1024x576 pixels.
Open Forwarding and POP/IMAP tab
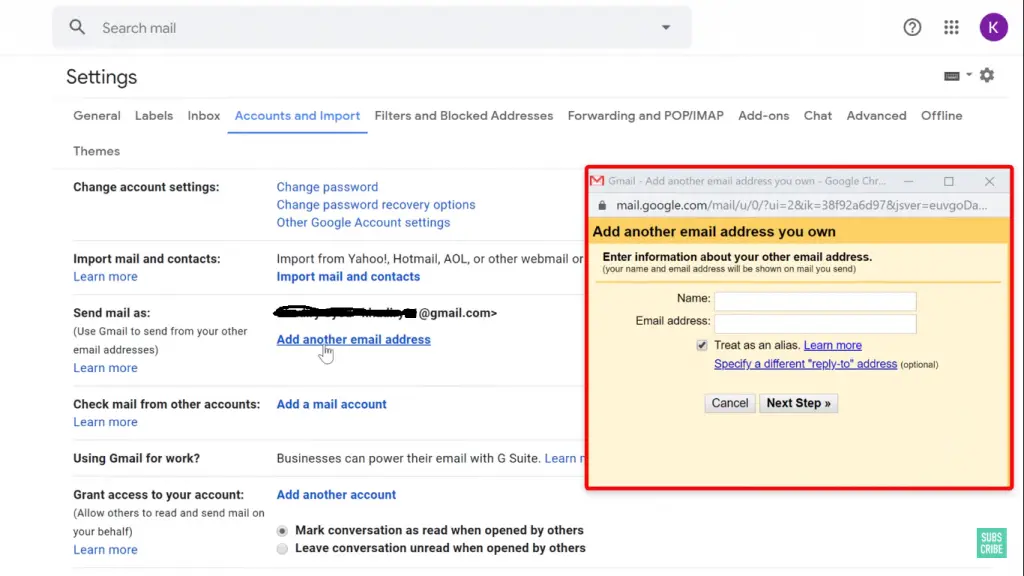tap(645, 116)
